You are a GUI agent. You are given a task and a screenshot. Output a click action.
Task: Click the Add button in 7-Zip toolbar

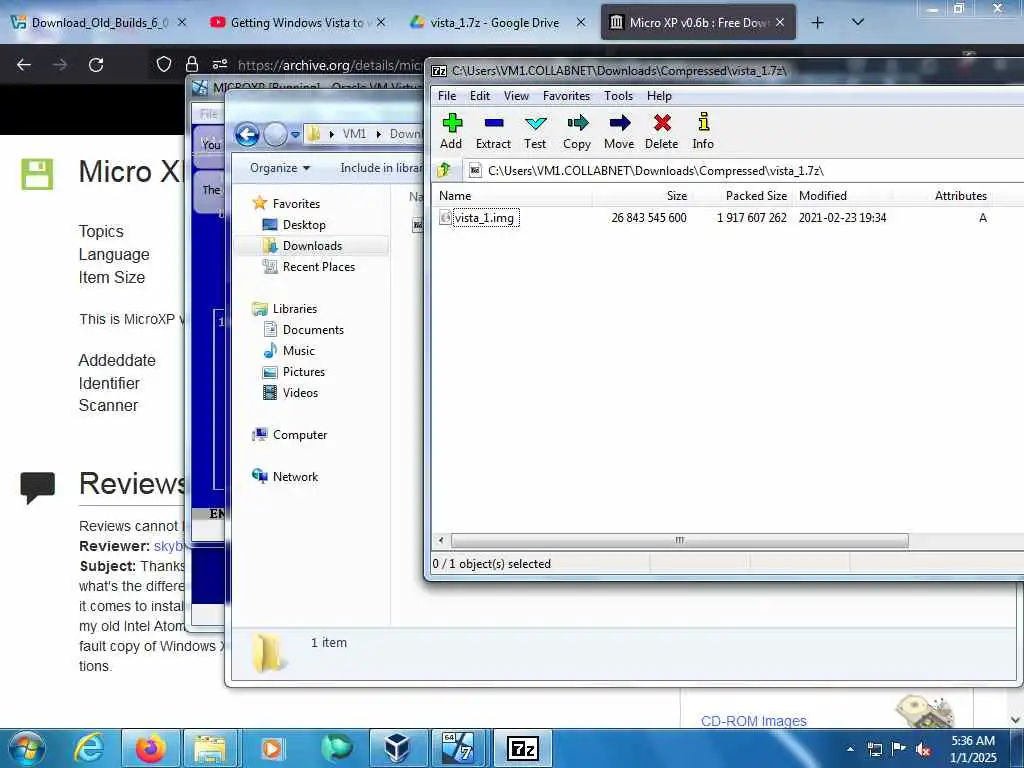(451, 131)
